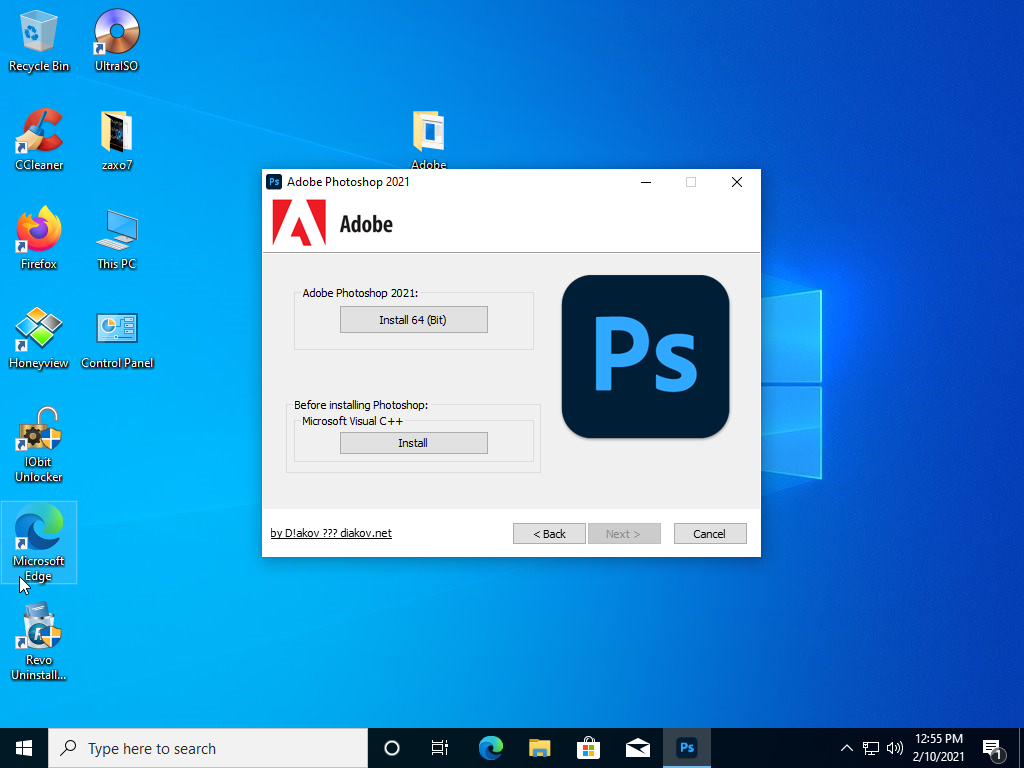Select the Microsoft Edge desktop shortcut

[39, 543]
